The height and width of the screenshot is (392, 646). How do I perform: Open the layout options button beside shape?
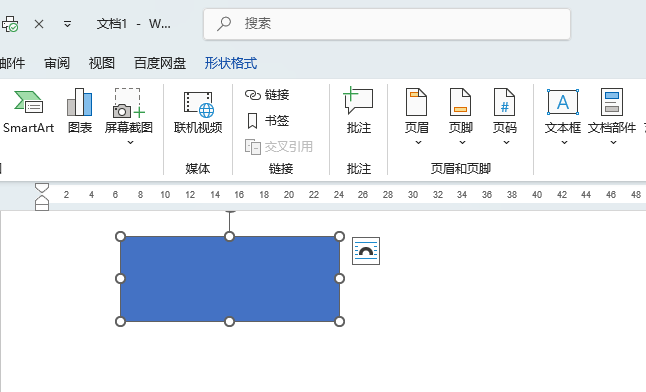pos(366,251)
